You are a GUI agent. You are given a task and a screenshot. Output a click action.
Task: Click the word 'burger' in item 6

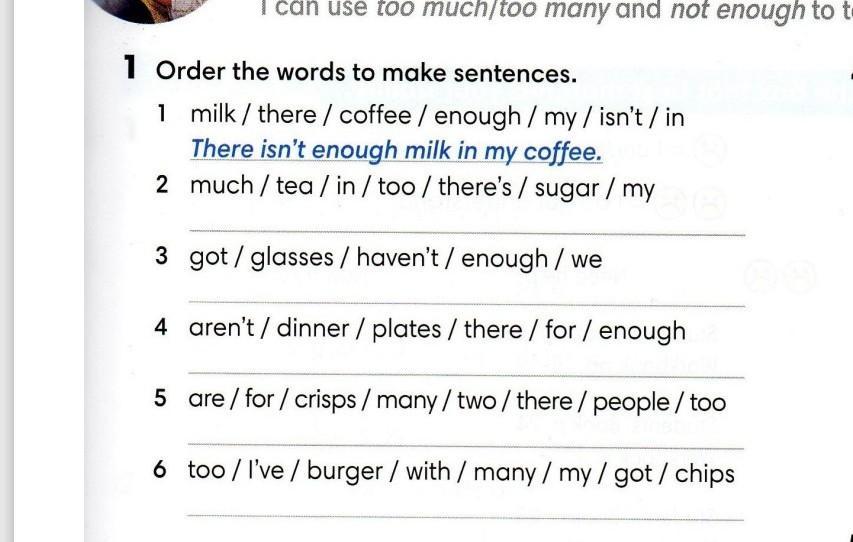point(345,471)
